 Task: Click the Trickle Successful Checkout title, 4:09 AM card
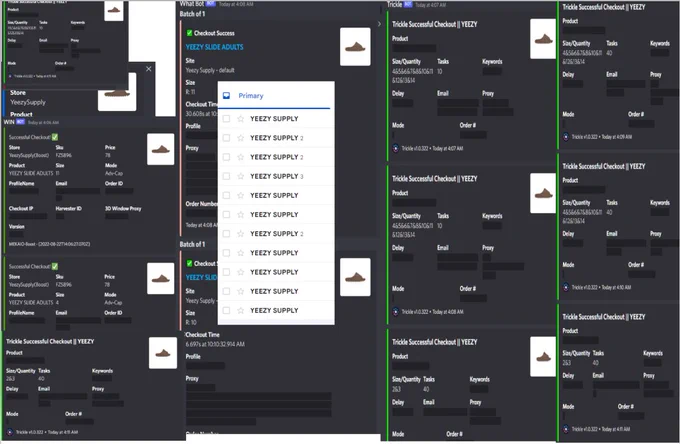click(604, 7)
